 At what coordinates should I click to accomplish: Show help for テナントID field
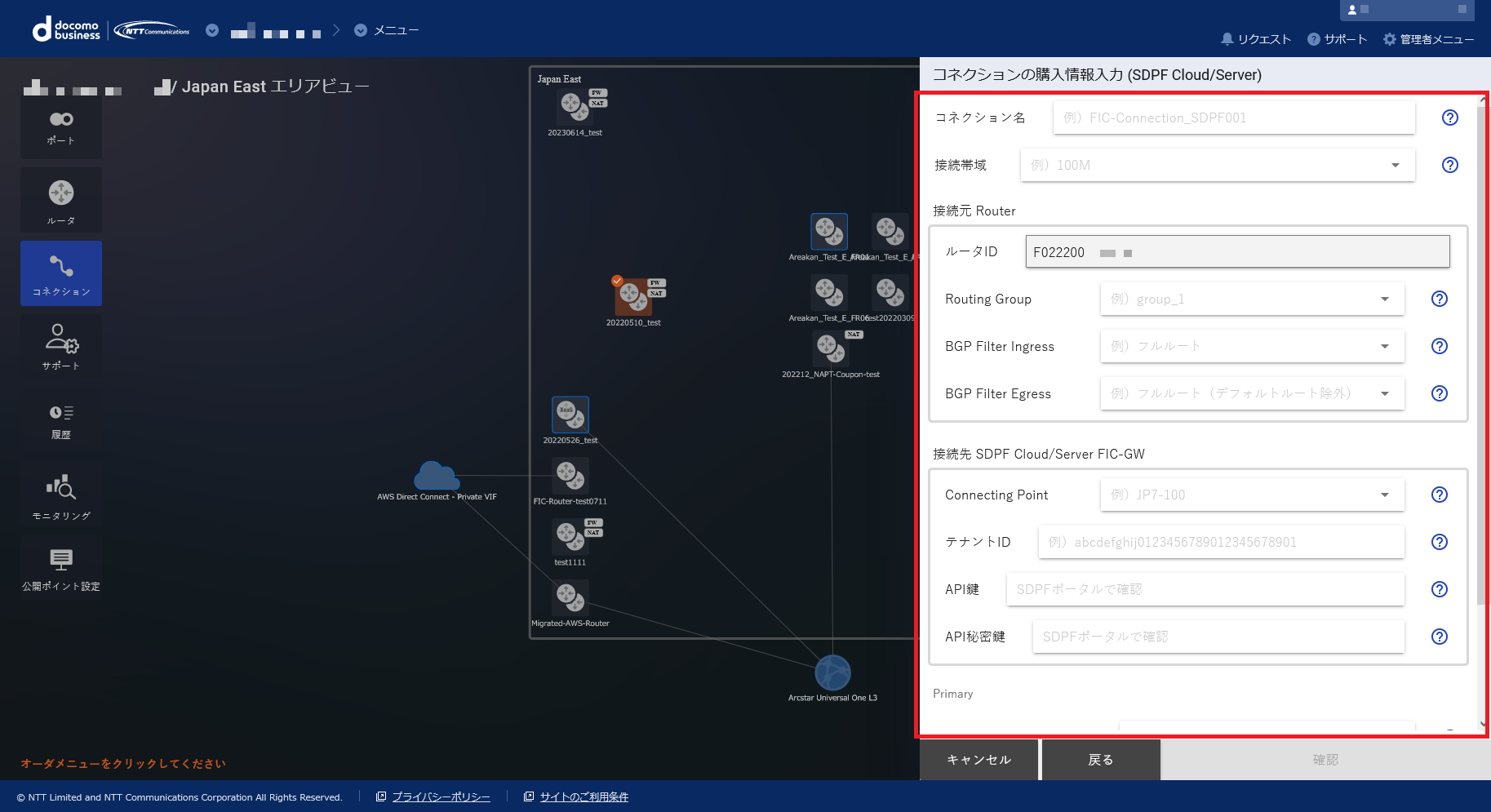tap(1440, 542)
